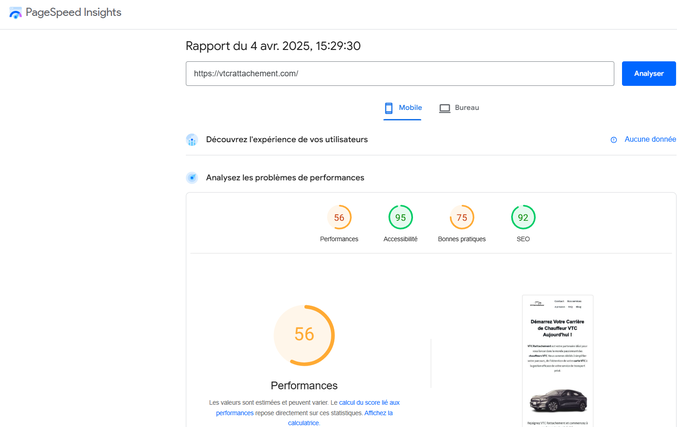Open the PageSpeed Insights logo icon

pyautogui.click(x=16, y=13)
